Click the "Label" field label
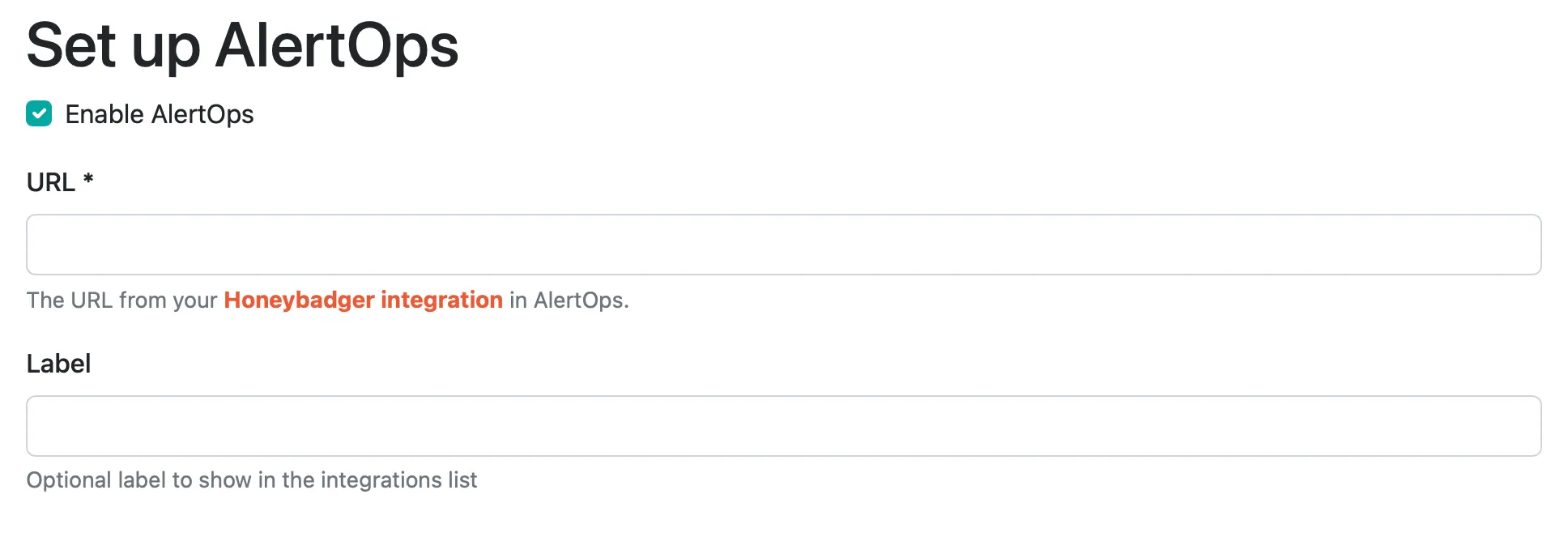 coord(58,364)
